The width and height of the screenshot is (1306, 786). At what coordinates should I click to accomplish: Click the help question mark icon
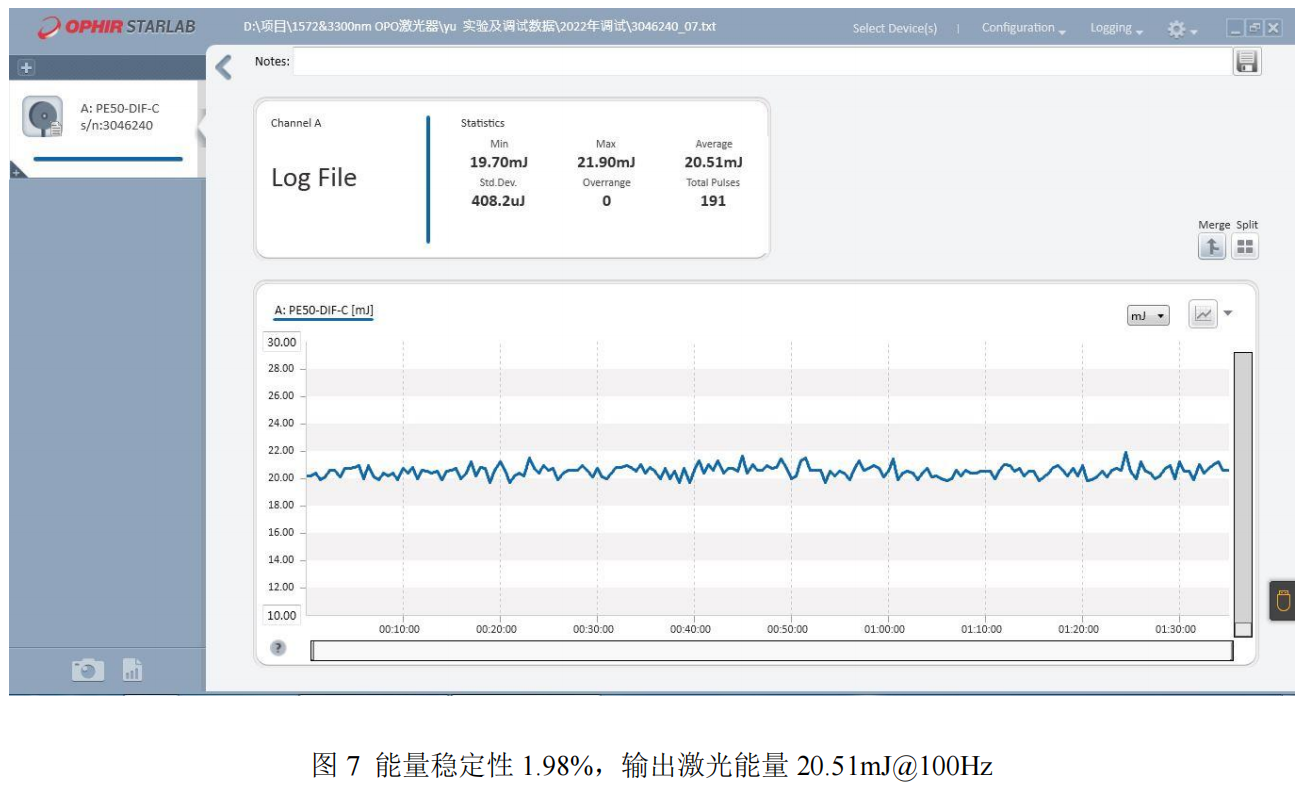[x=279, y=648]
